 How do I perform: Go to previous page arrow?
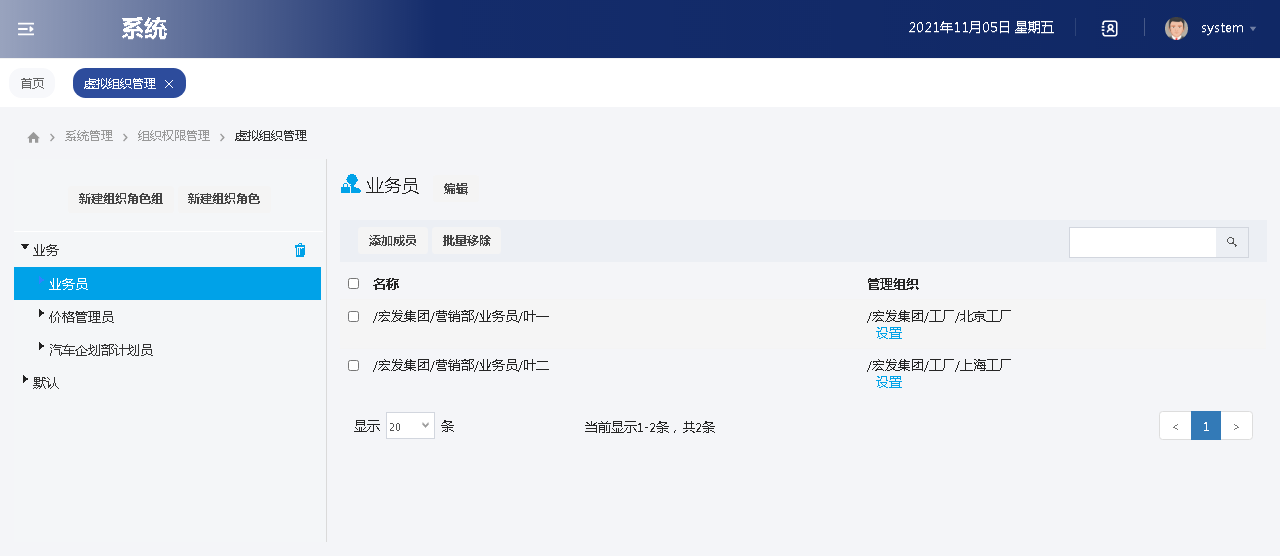pyautogui.click(x=1175, y=427)
